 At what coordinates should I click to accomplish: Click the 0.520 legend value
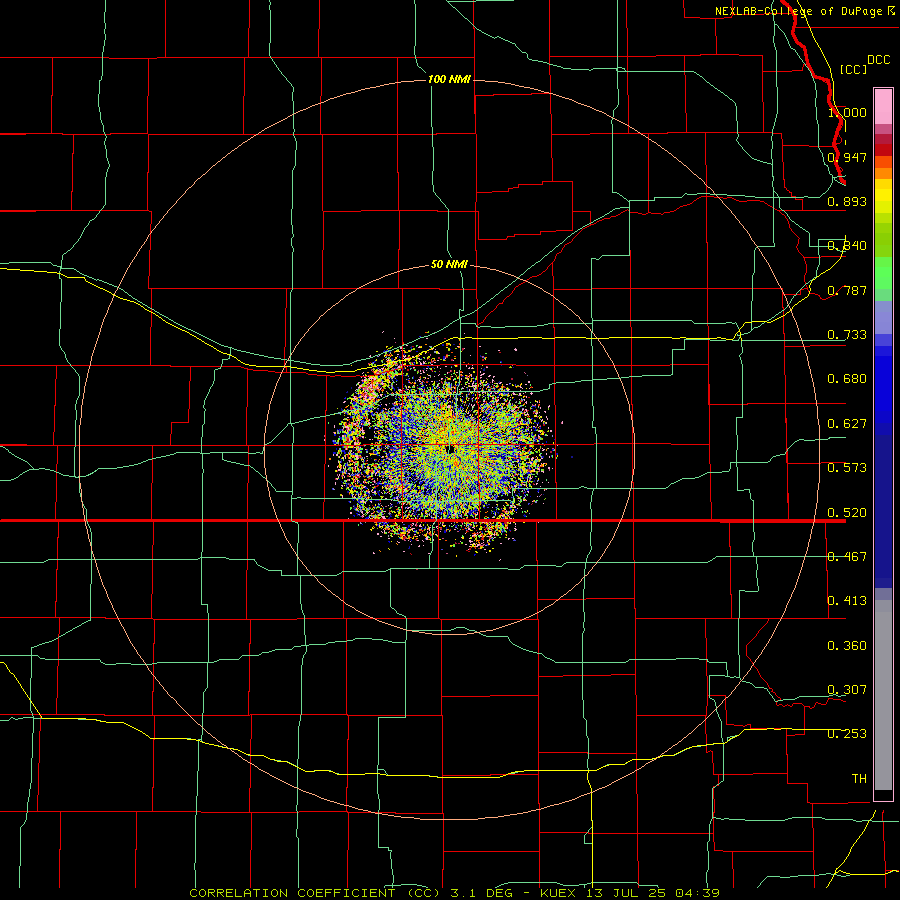847,513
